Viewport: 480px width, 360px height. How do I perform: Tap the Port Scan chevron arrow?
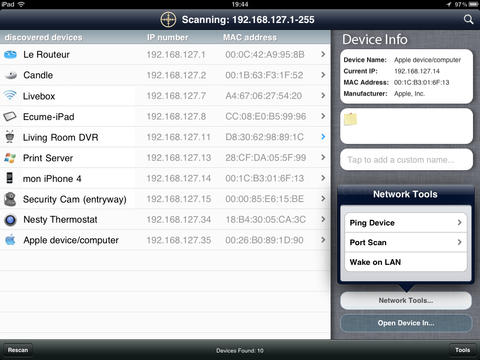tap(460, 242)
